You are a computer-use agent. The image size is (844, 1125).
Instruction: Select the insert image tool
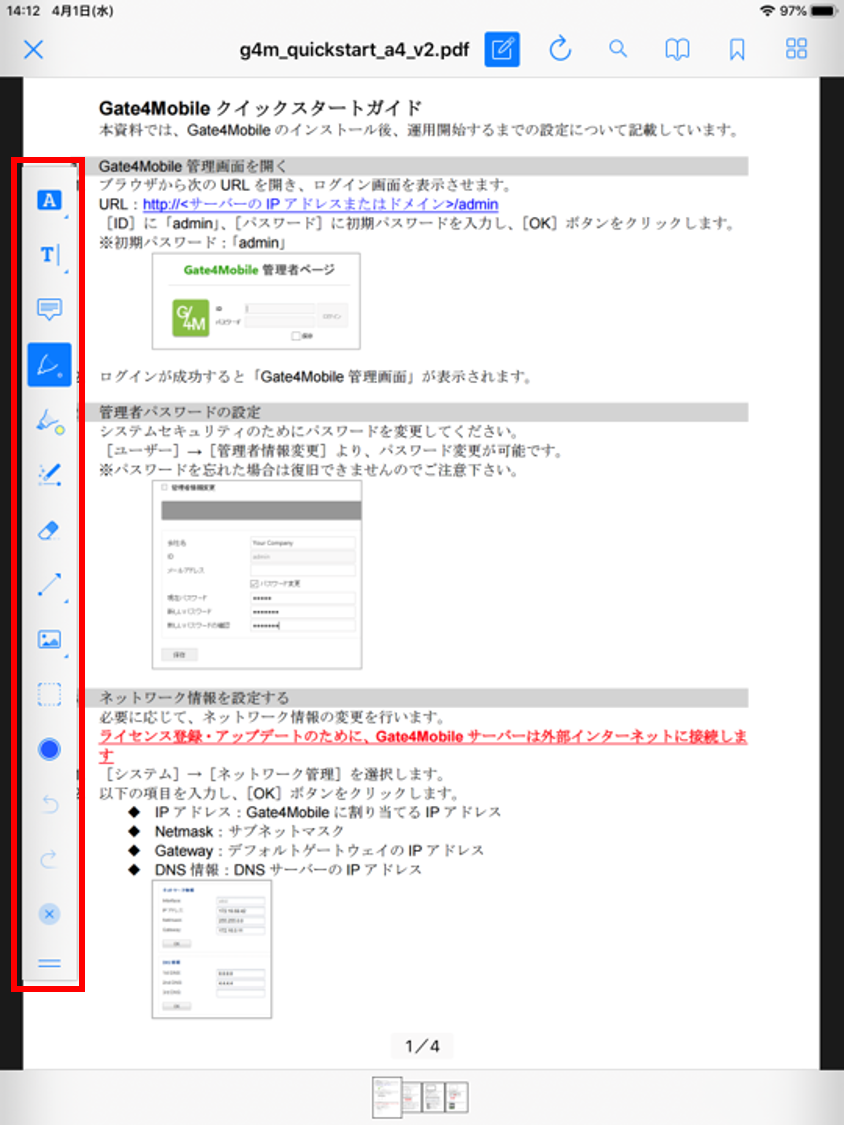point(49,639)
